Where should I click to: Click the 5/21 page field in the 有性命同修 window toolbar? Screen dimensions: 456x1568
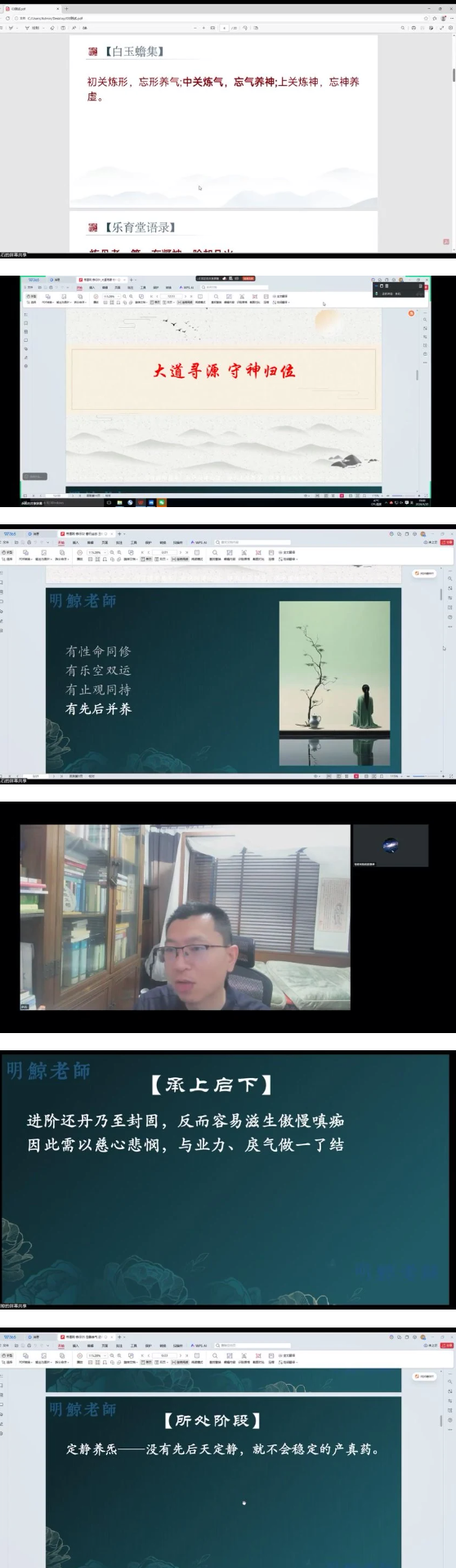(x=164, y=553)
